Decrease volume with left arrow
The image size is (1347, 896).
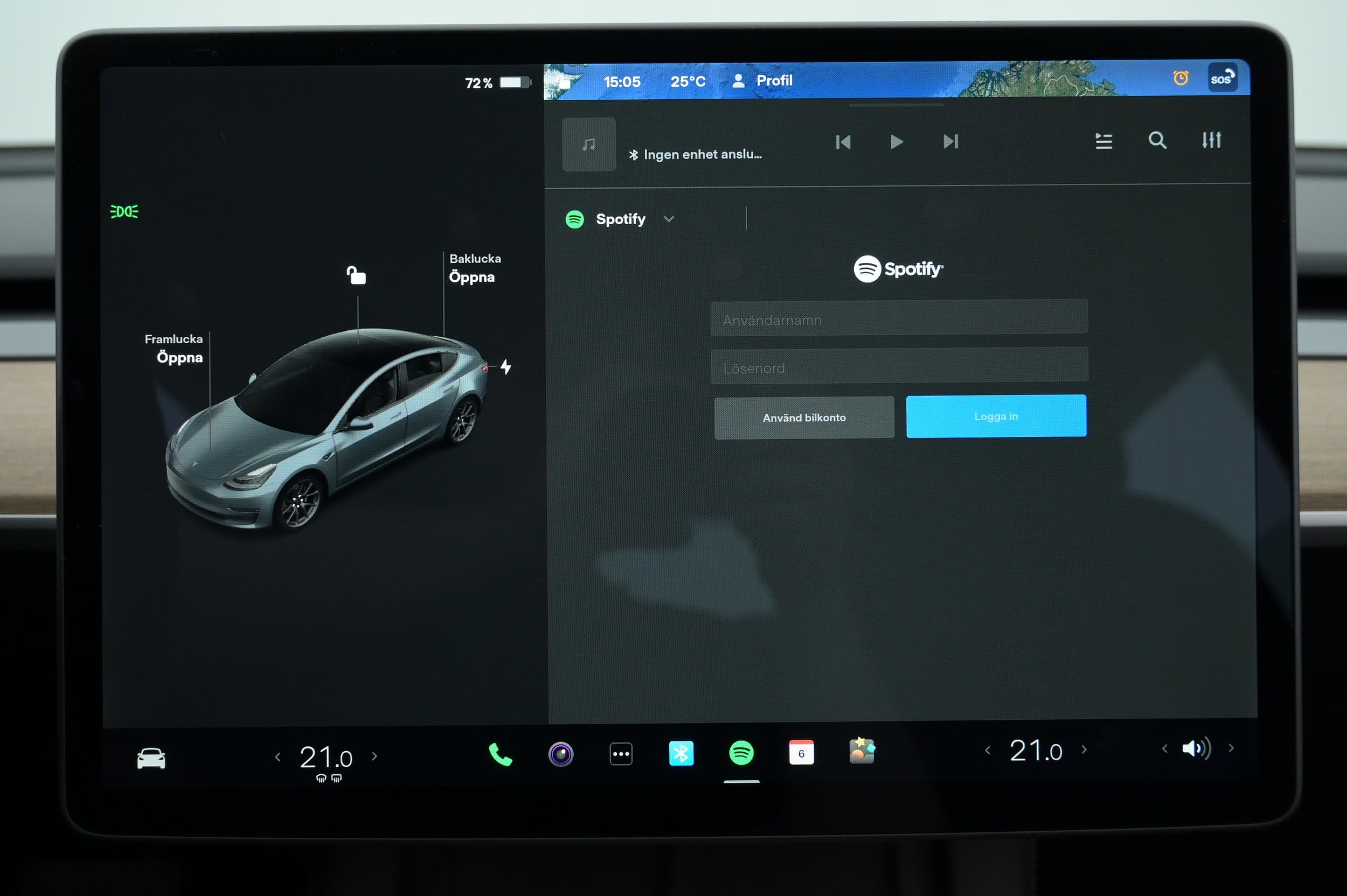tap(1164, 748)
